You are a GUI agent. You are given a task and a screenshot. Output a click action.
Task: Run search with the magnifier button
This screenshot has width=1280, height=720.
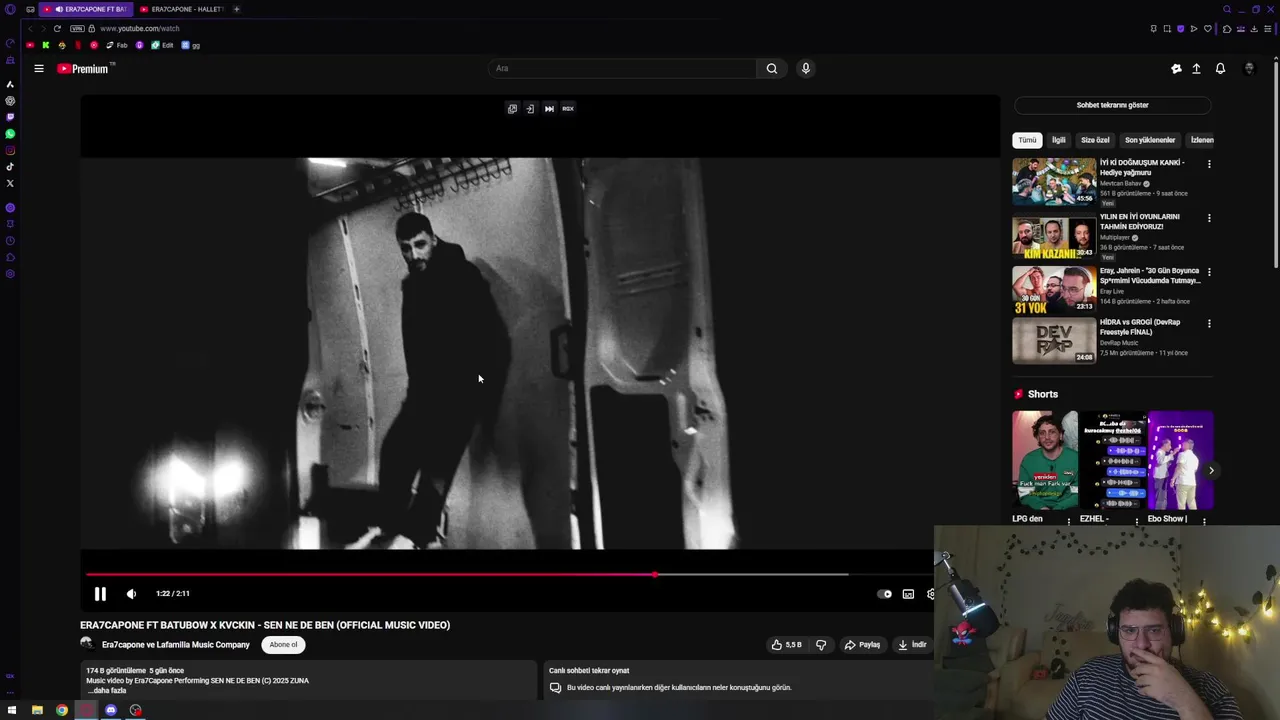pyautogui.click(x=772, y=69)
